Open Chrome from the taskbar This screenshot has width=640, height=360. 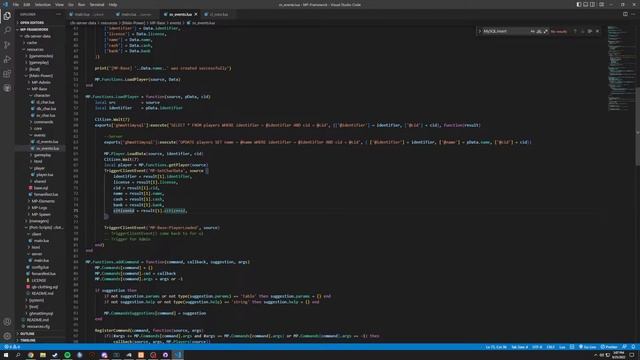tap(31, 355)
